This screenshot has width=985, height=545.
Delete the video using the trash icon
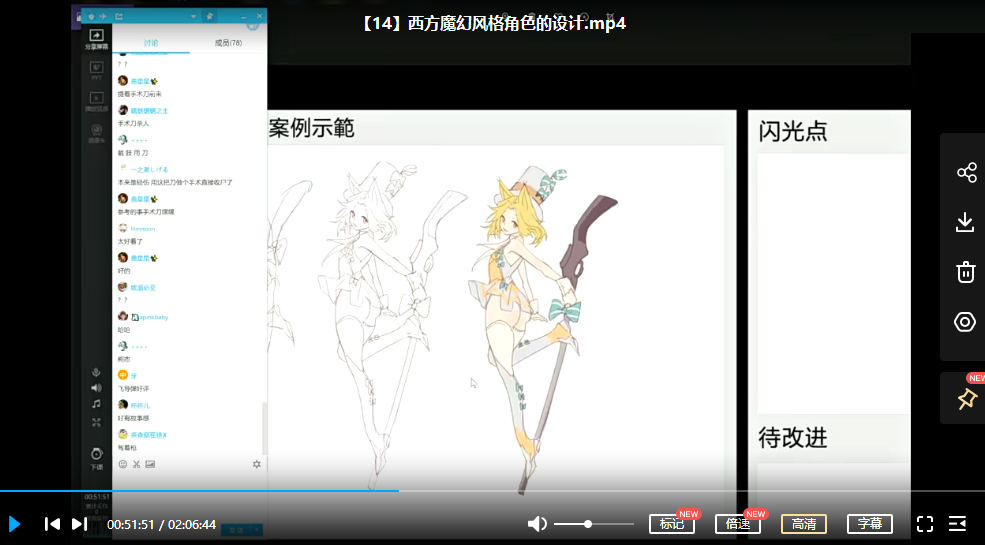(965, 272)
